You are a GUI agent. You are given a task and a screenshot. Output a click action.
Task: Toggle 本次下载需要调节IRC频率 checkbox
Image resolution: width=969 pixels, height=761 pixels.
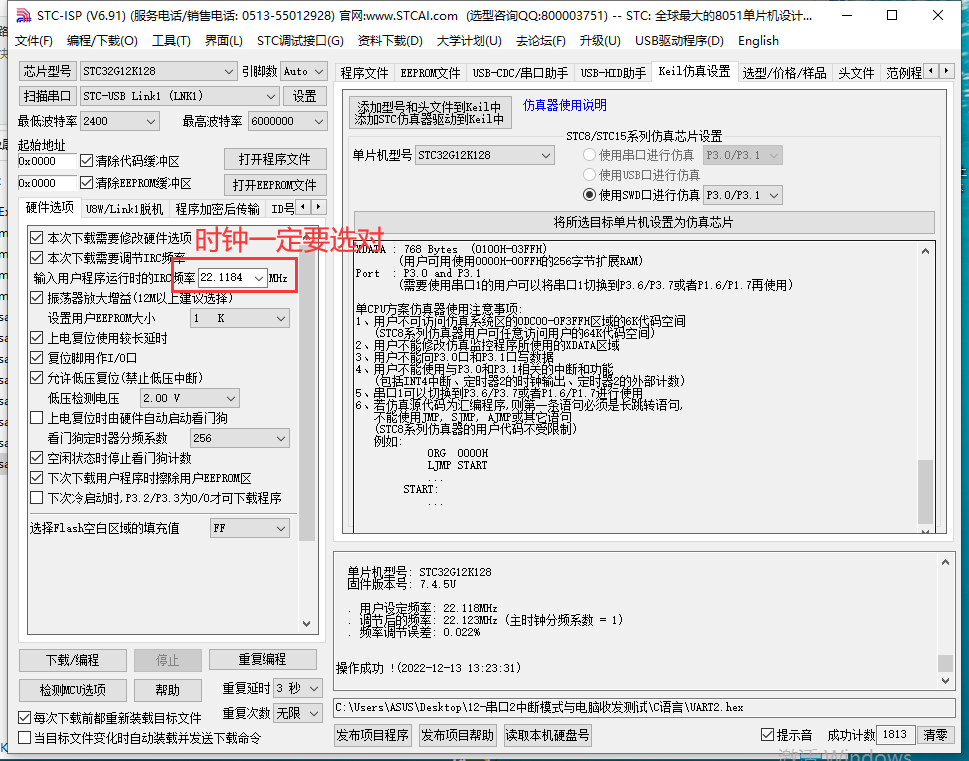(x=36, y=258)
